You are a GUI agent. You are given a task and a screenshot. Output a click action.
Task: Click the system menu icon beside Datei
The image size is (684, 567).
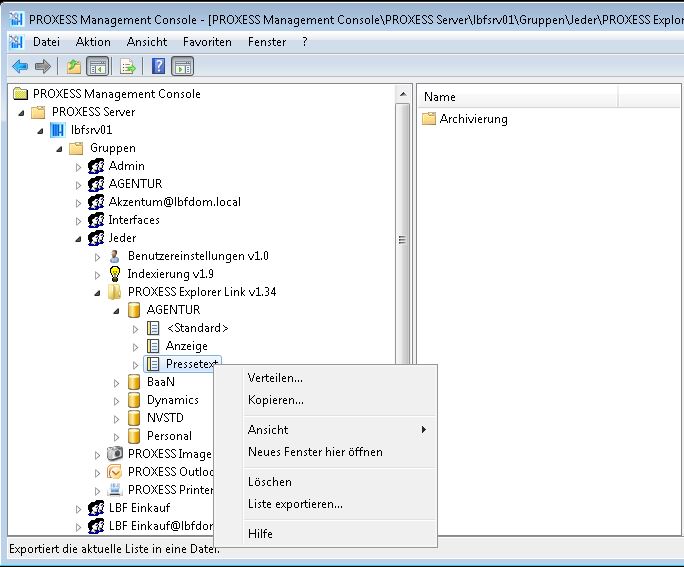click(x=16, y=42)
